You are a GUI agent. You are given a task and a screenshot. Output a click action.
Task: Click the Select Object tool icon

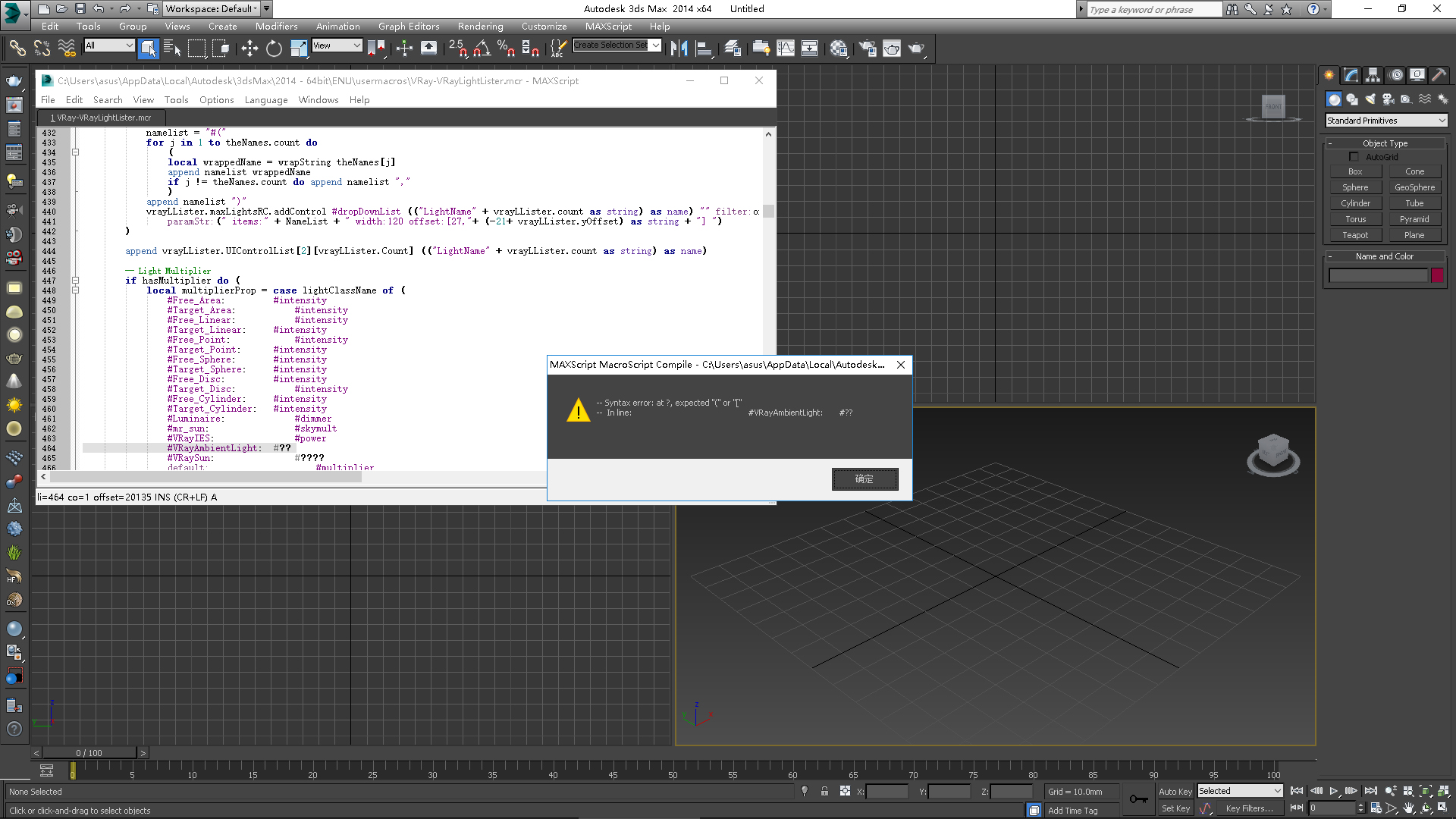click(149, 49)
